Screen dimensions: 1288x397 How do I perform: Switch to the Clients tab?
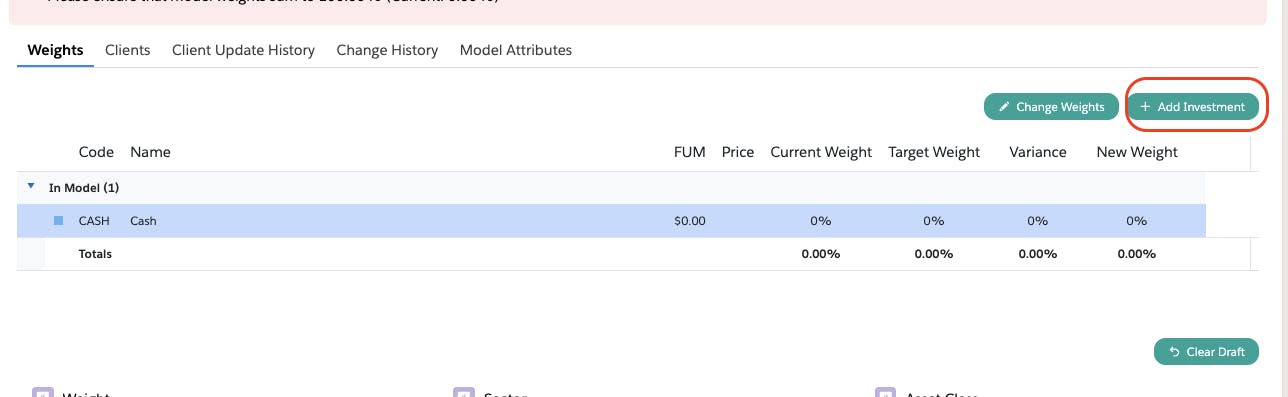[127, 50]
